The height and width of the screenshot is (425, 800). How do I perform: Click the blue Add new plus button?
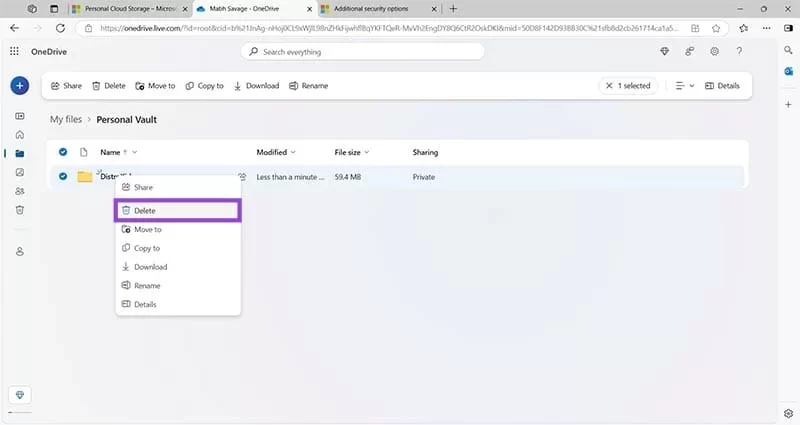pos(19,86)
